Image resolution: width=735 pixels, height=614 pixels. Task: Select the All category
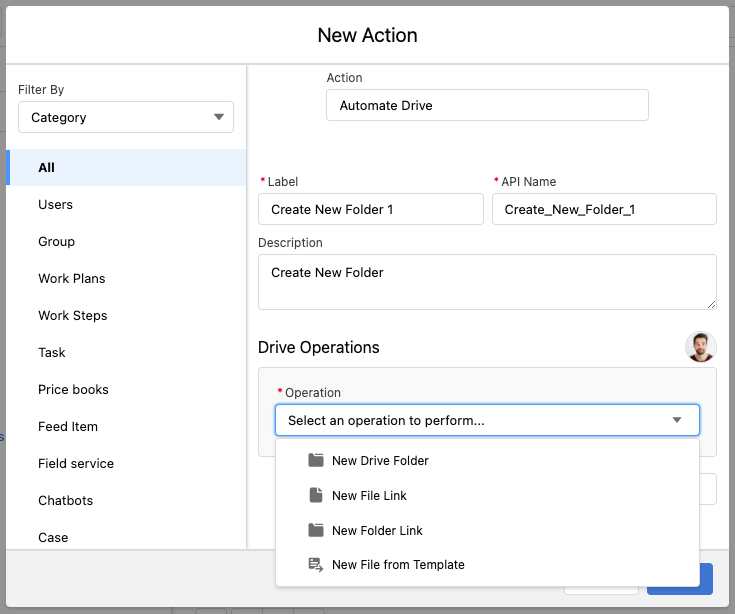[x=47, y=167]
